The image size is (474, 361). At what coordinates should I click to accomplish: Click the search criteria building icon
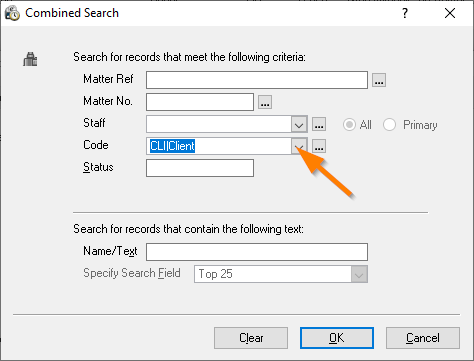coord(30,59)
